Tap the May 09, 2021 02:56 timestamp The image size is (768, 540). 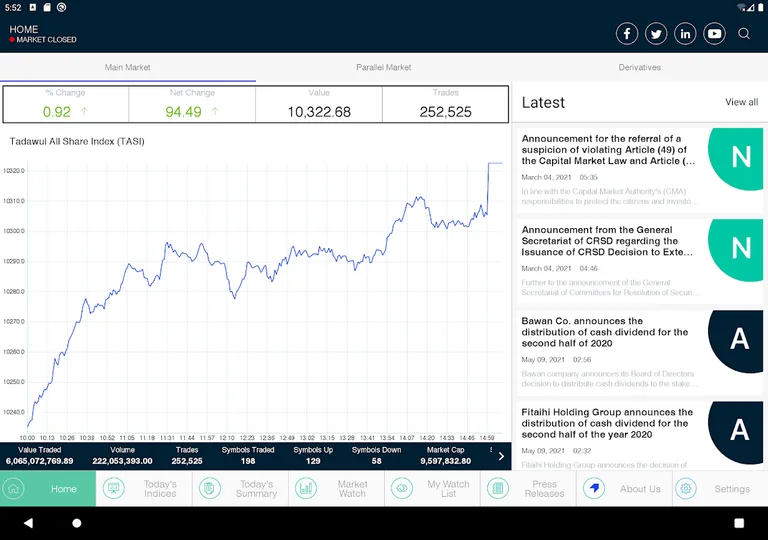pos(556,360)
